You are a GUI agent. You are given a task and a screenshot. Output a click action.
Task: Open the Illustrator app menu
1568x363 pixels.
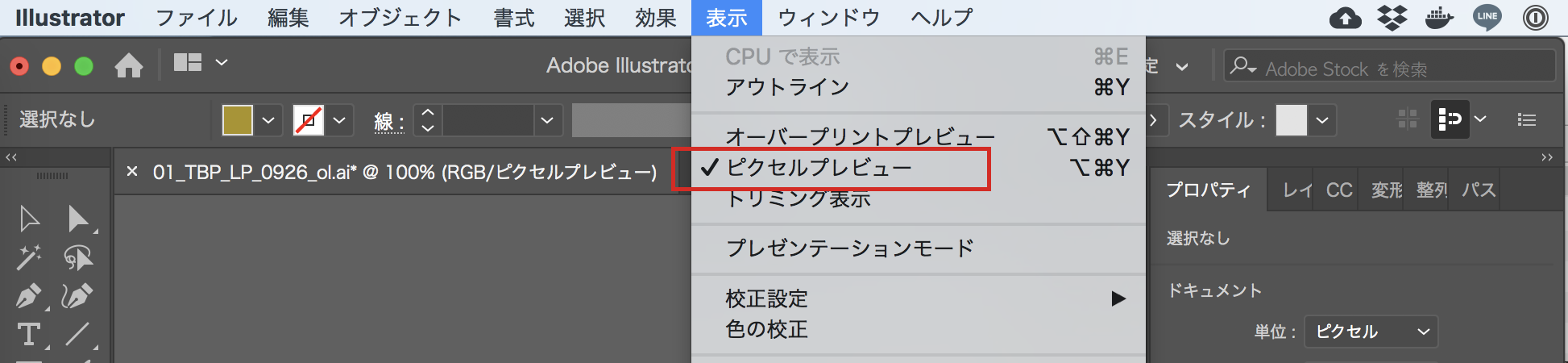[x=70, y=18]
